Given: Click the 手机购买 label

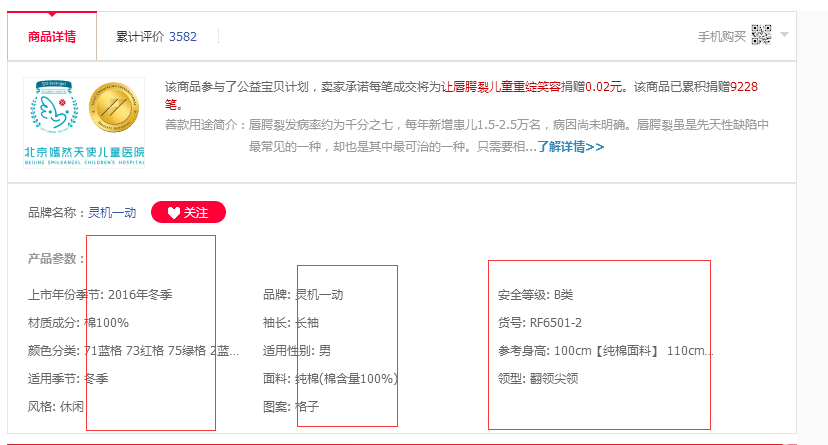Looking at the screenshot, I should pyautogui.click(x=722, y=36).
